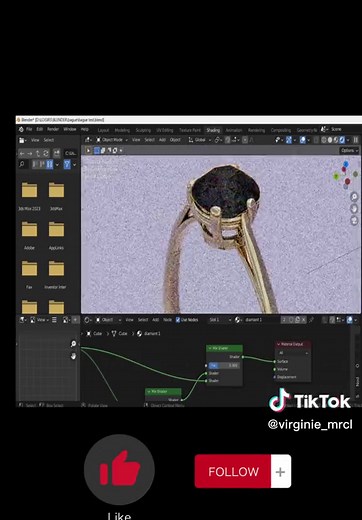362x520 pixels.
Task: Refresh the file browser list
Action: coord(46,154)
